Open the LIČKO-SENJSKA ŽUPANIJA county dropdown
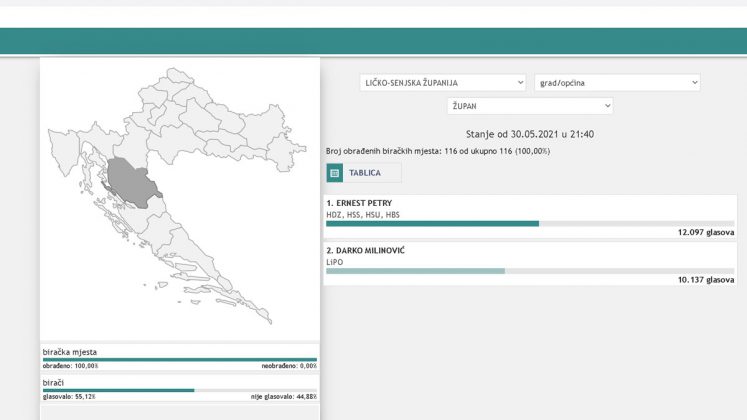The image size is (747, 420). (442, 83)
